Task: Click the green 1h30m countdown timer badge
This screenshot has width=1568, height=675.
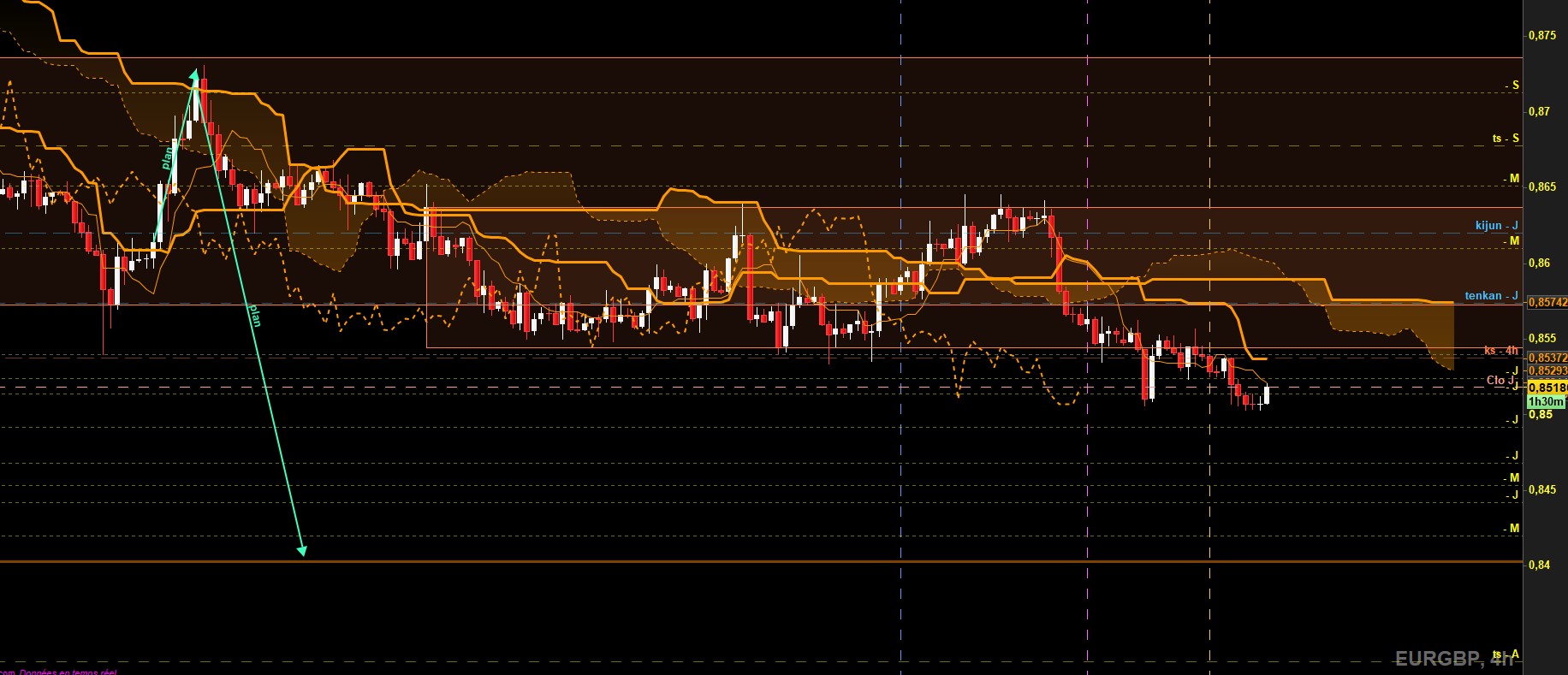Action: 1546,401
